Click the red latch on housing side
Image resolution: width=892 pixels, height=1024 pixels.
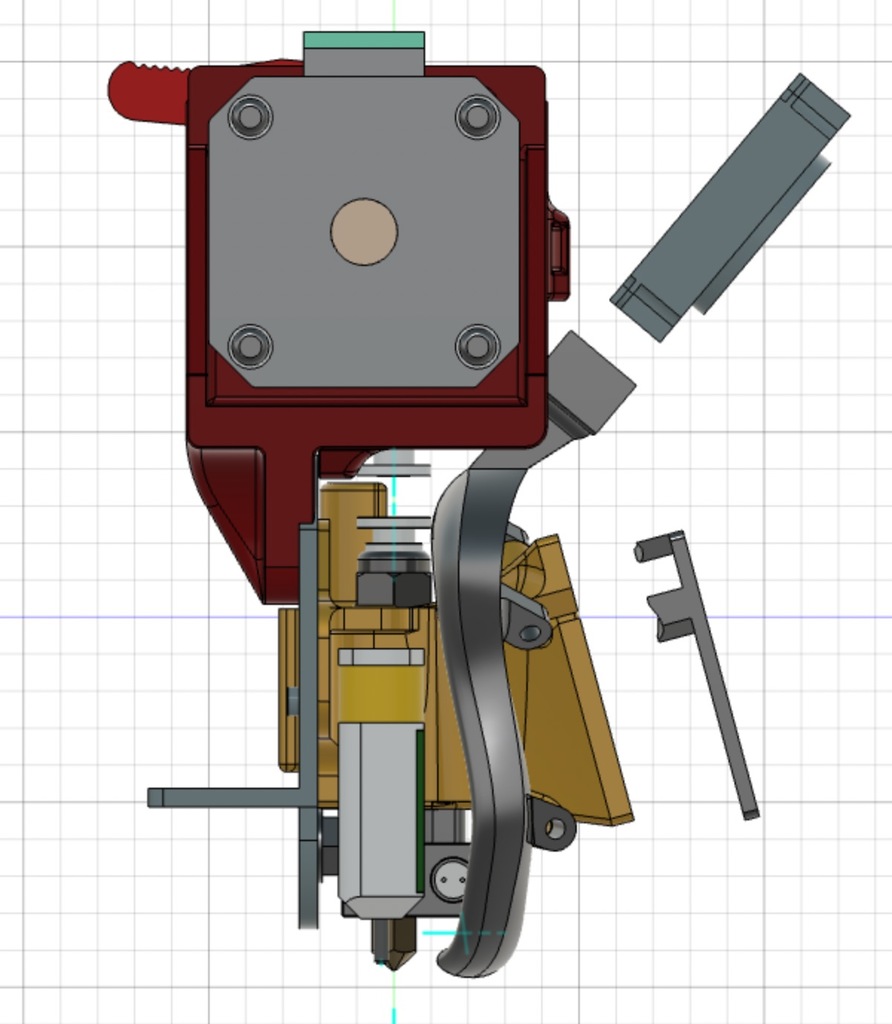(x=558, y=251)
